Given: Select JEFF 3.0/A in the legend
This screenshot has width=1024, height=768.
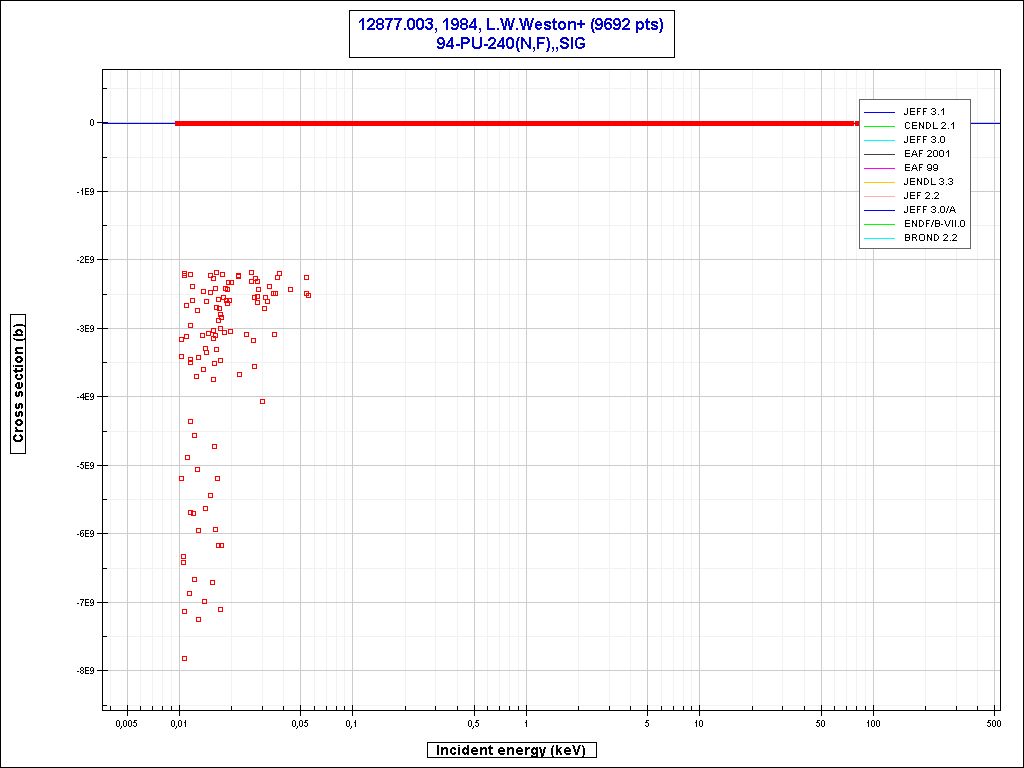Looking at the screenshot, I should [x=929, y=209].
